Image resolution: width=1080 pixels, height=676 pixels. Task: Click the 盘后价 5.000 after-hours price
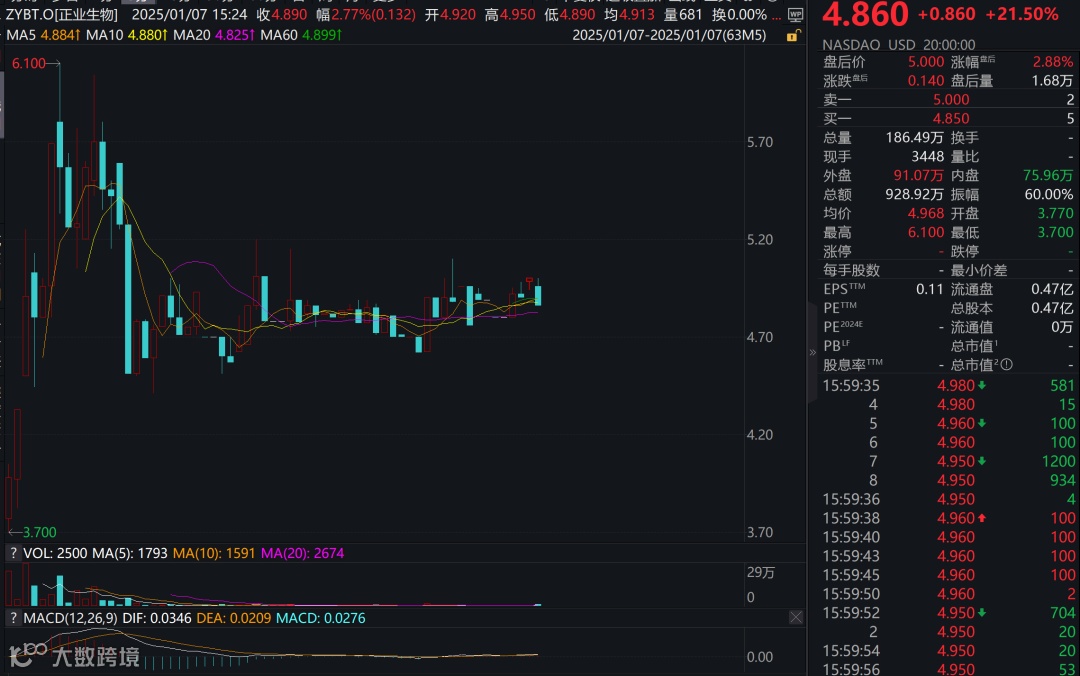click(x=926, y=62)
